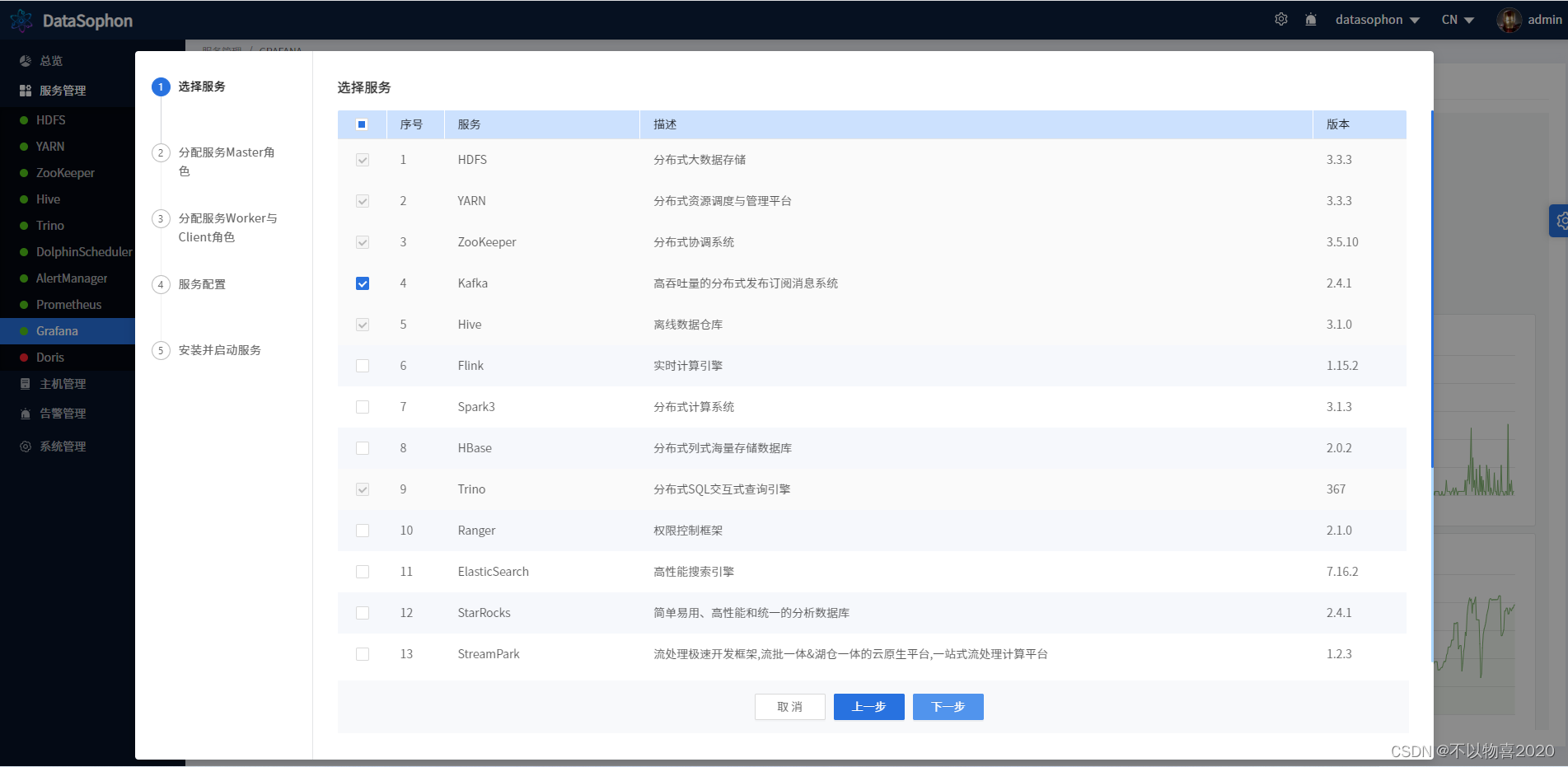1568x767 pixels.
Task: Click the 主机管理 sidebar icon
Action: [26, 384]
